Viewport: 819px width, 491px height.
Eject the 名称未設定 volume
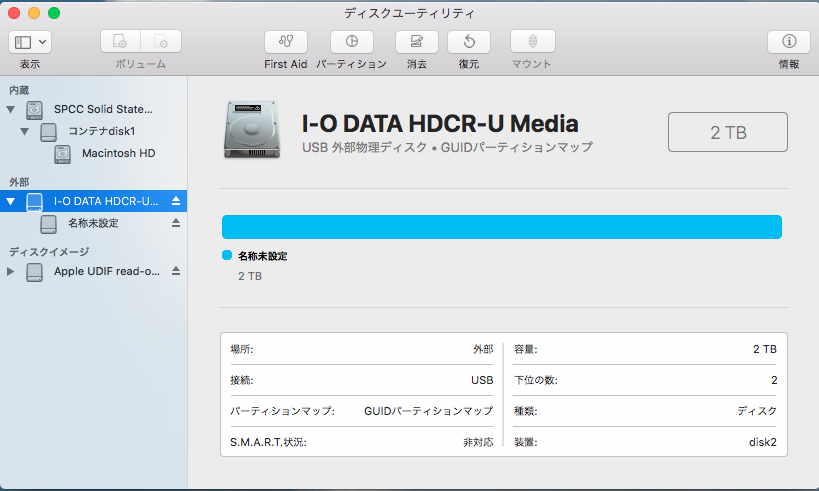pyautogui.click(x=176, y=223)
